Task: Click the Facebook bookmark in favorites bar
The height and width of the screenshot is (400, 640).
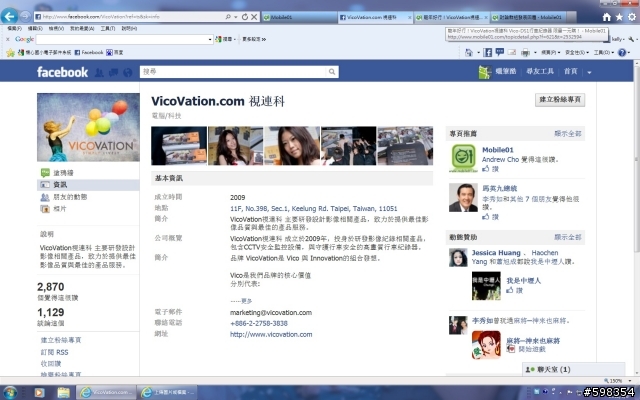Action: [x=89, y=52]
